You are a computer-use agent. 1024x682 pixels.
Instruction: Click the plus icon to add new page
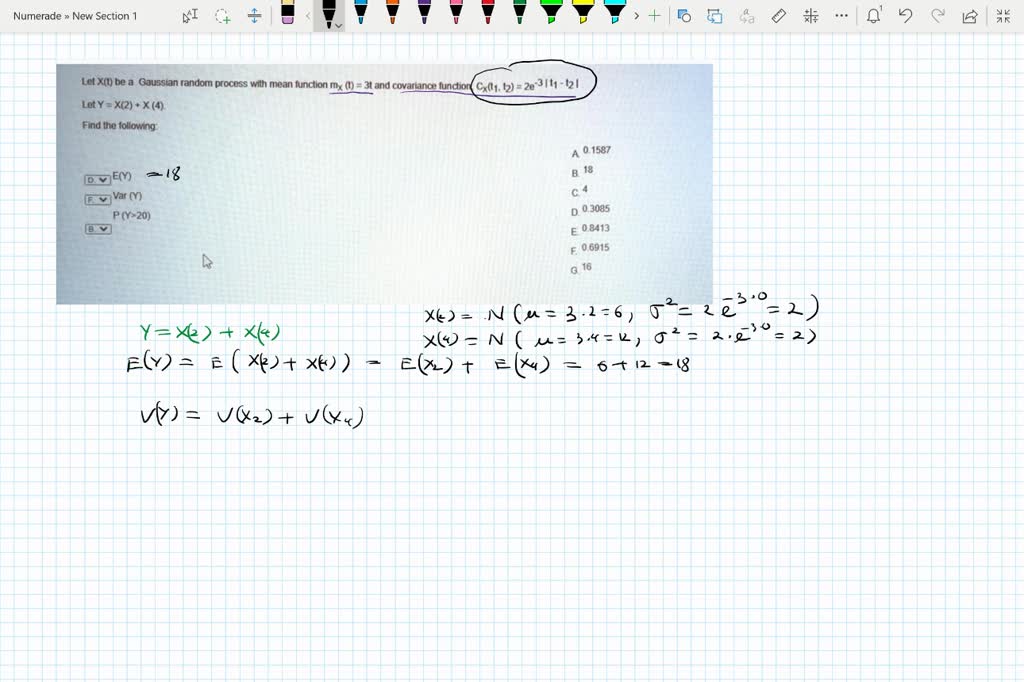pos(655,16)
